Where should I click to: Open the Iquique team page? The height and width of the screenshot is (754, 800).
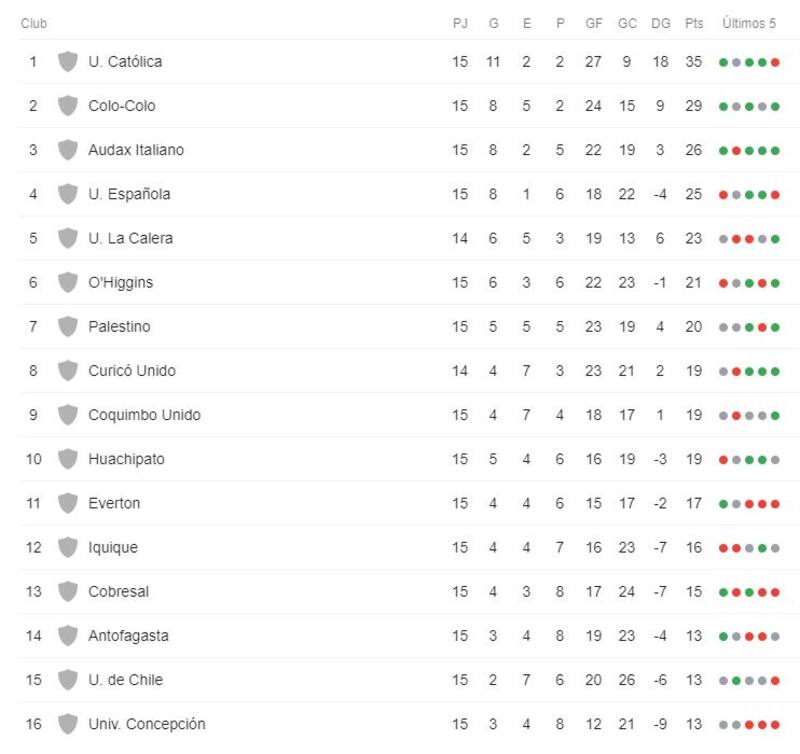(113, 547)
